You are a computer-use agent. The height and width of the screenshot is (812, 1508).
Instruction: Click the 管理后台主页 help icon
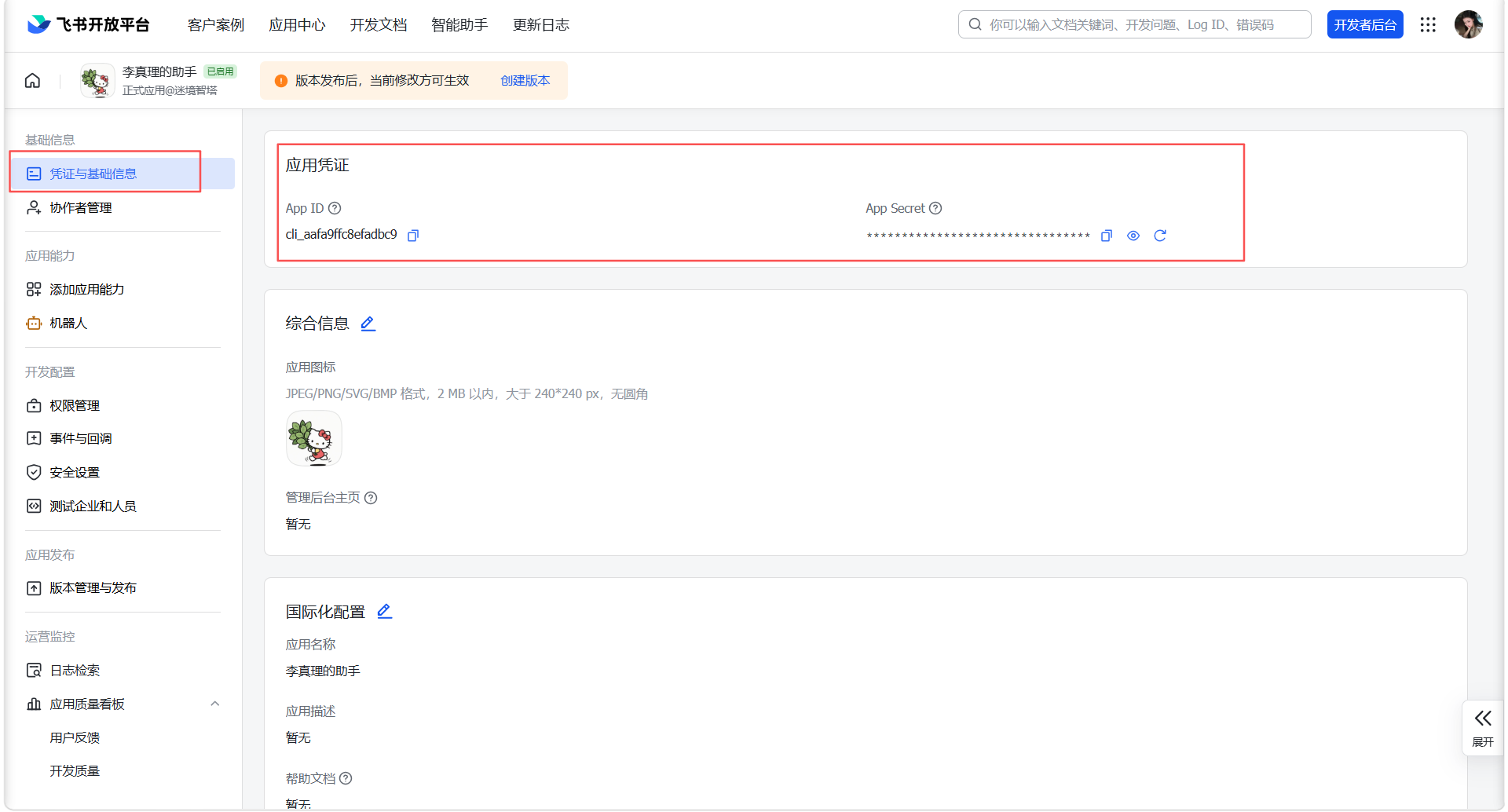click(x=371, y=498)
